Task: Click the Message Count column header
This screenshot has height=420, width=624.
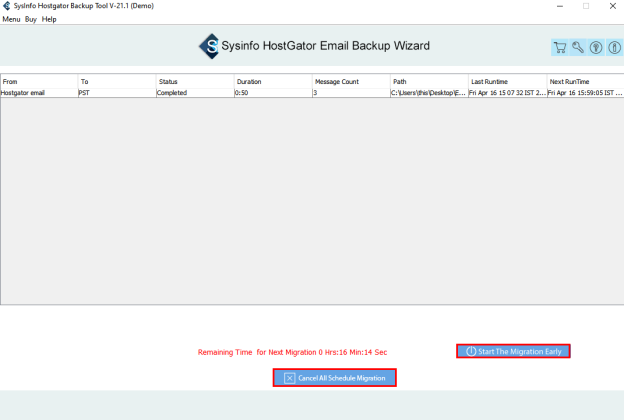Action: coord(351,82)
